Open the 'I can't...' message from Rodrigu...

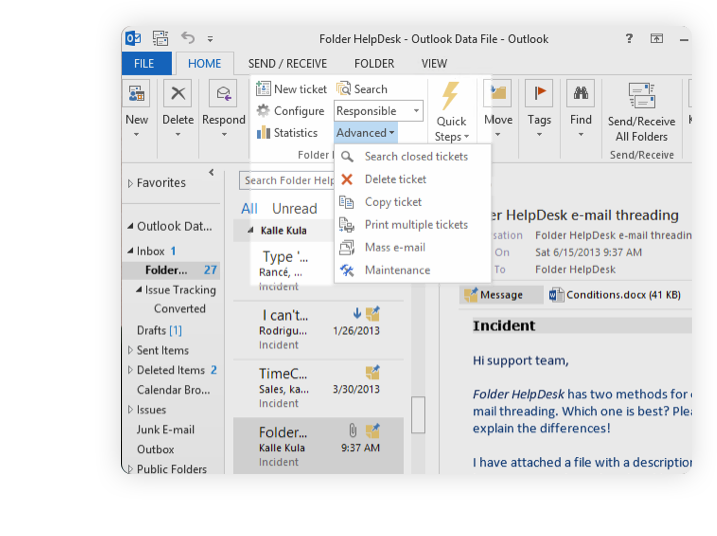318,330
